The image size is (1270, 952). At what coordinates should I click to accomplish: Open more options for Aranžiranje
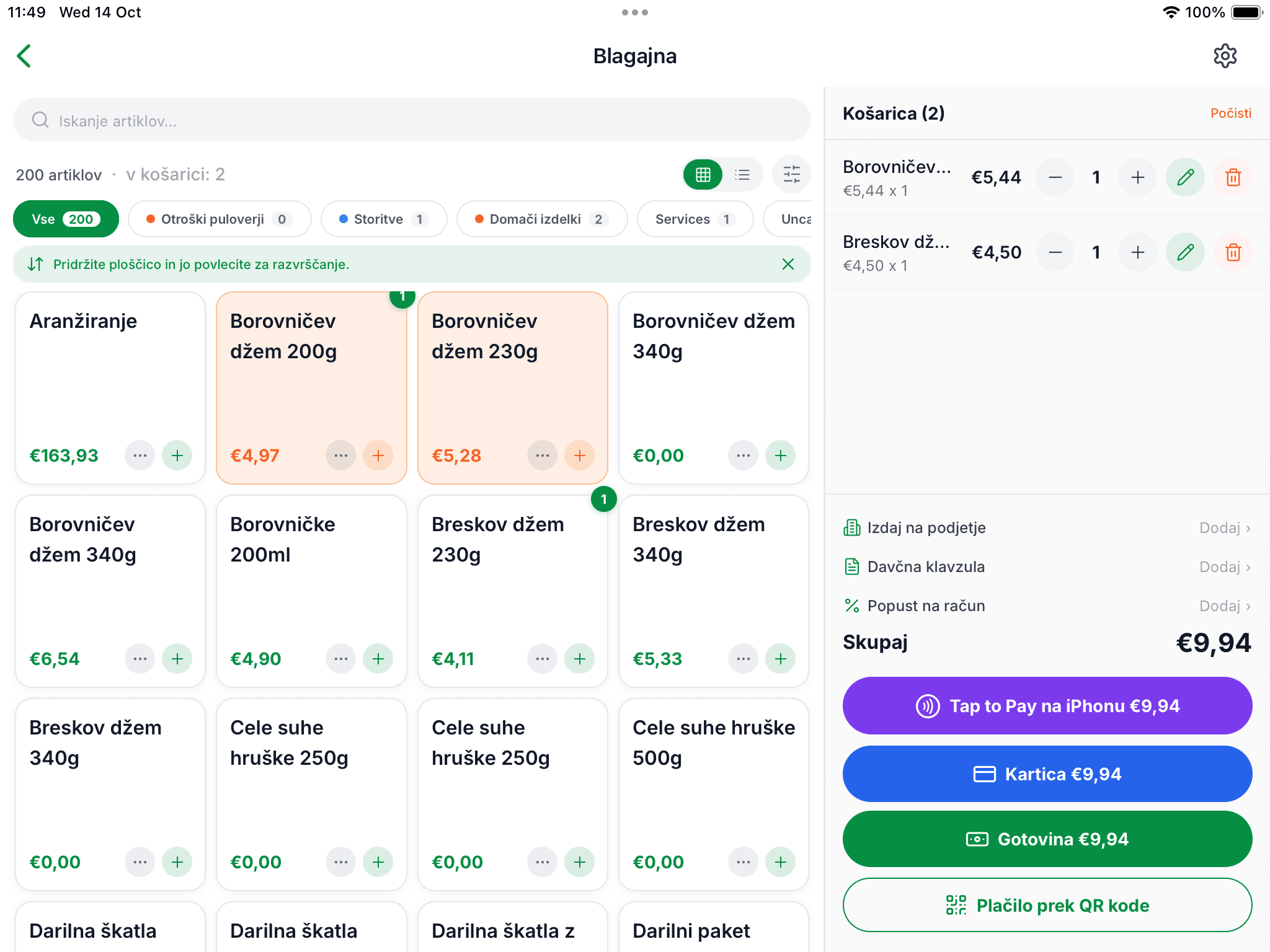(x=140, y=456)
